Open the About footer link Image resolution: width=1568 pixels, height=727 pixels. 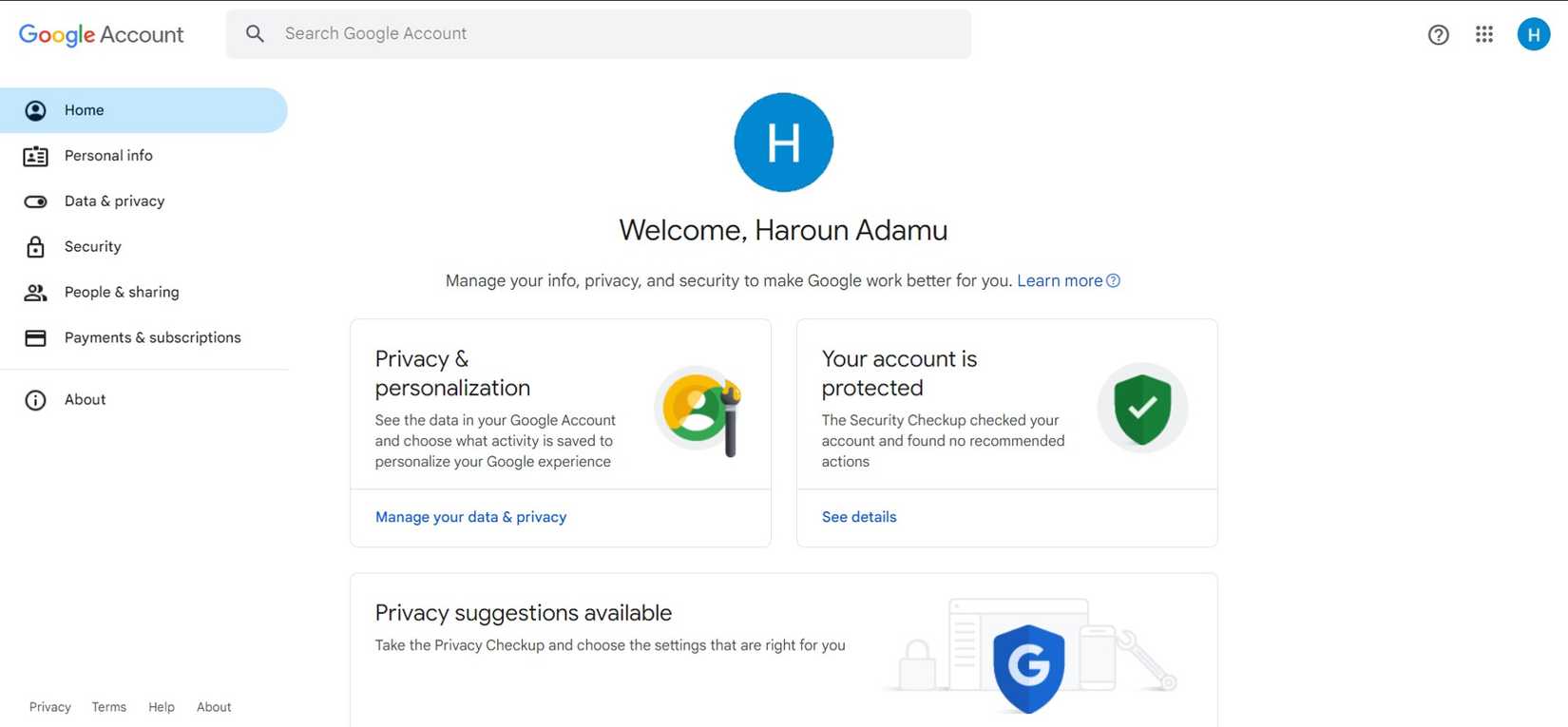[214, 707]
